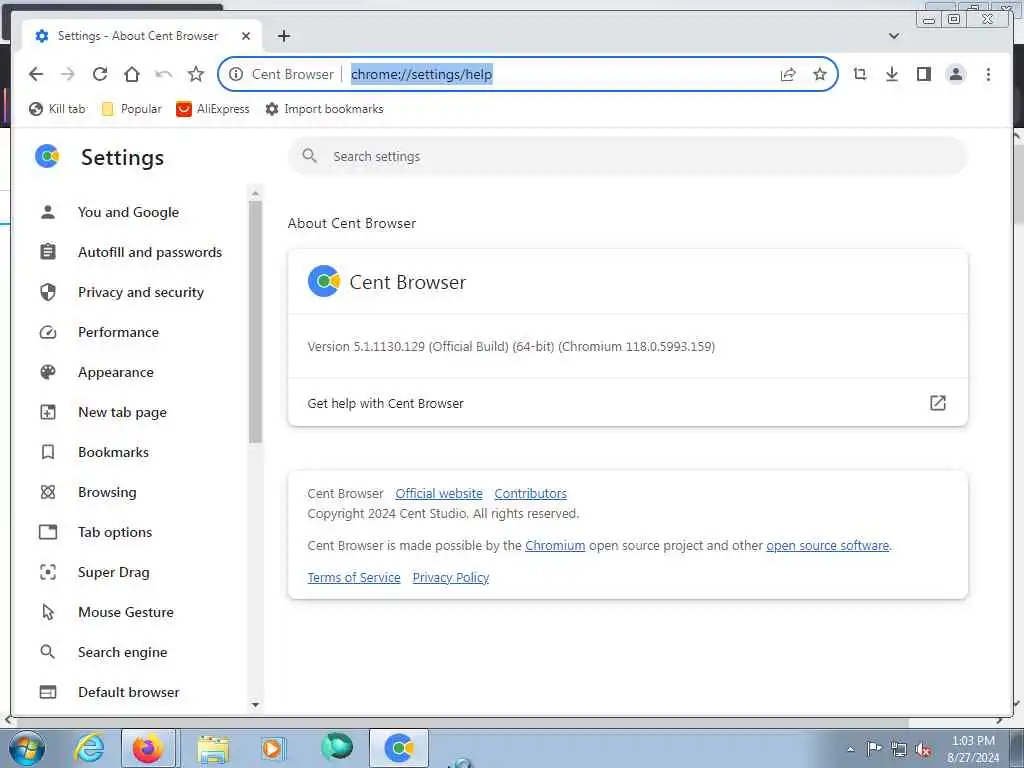1024x768 pixels.
Task: Close the Settings - About Cent Browser tab
Action: coord(246,36)
